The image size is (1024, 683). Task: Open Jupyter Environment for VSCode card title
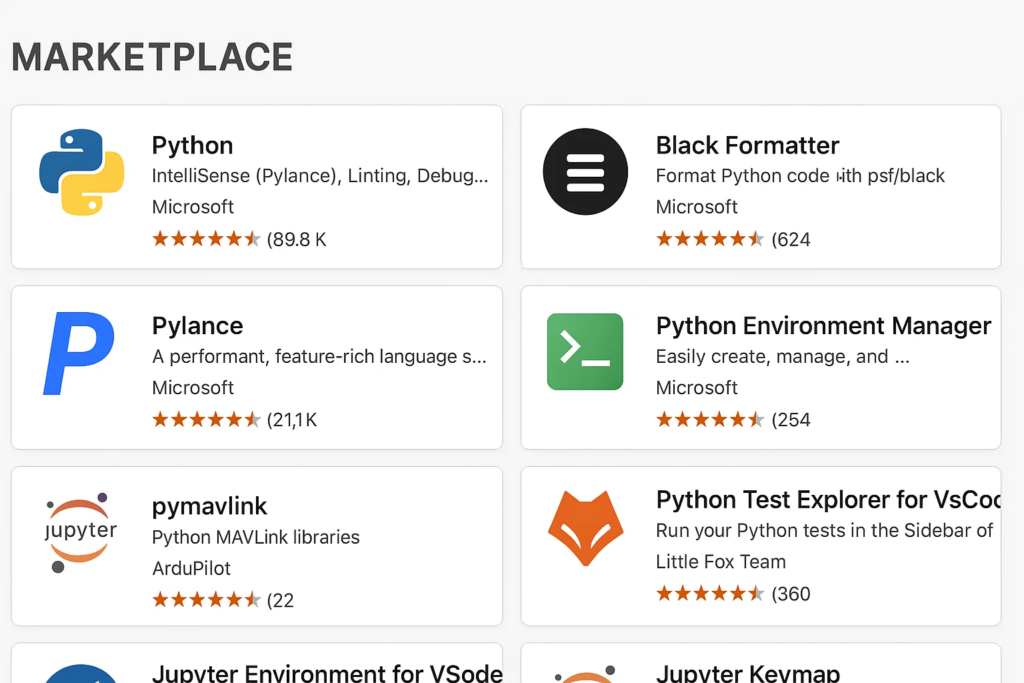327,673
